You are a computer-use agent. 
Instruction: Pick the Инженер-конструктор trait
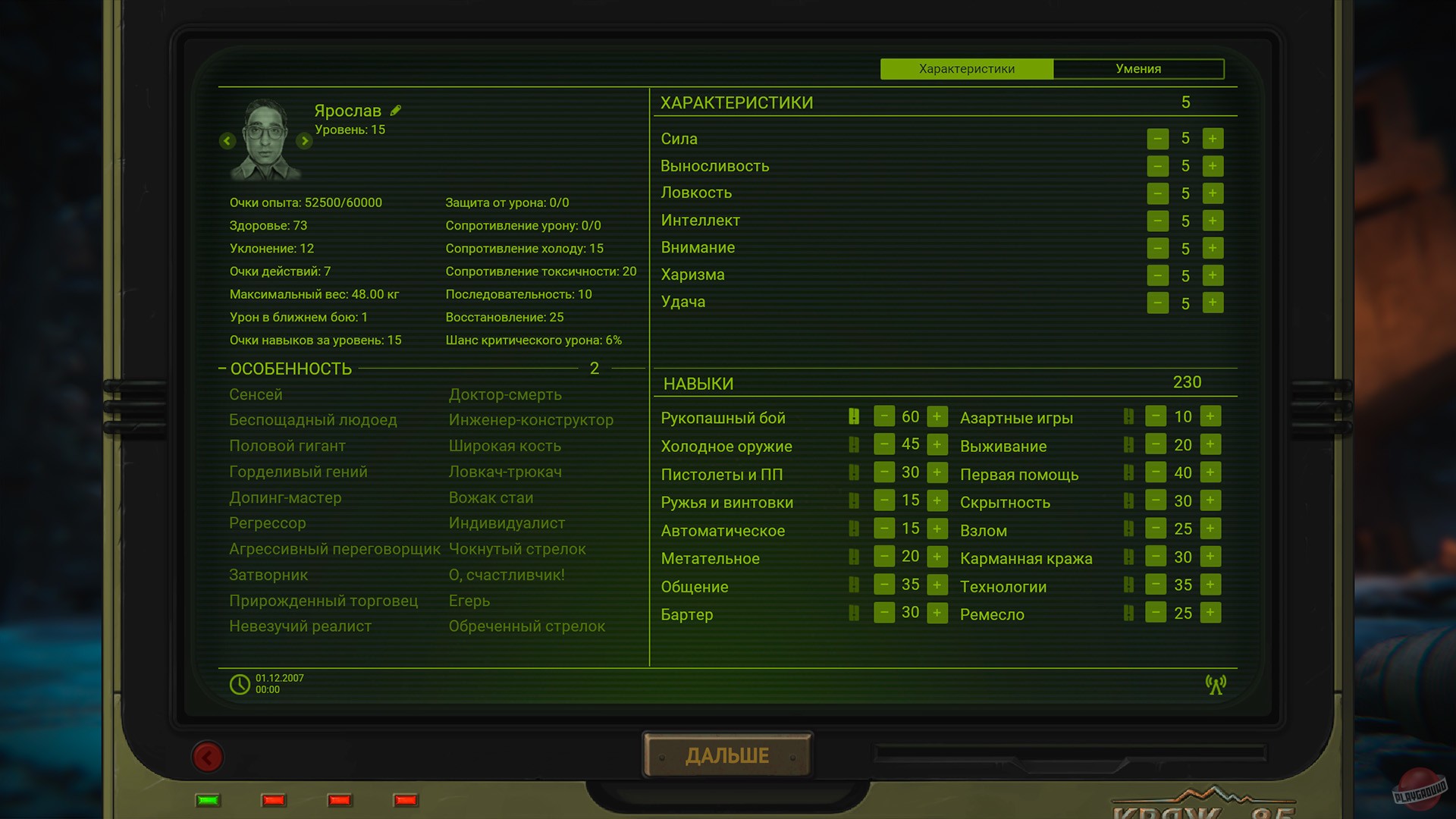point(531,420)
